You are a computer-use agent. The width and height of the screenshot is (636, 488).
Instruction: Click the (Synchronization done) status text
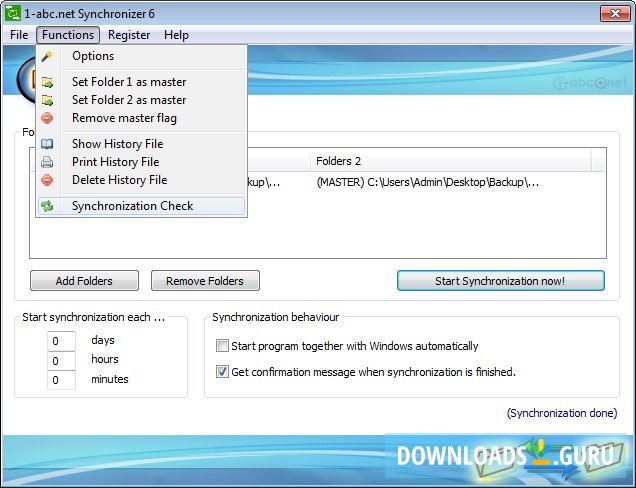pos(562,413)
